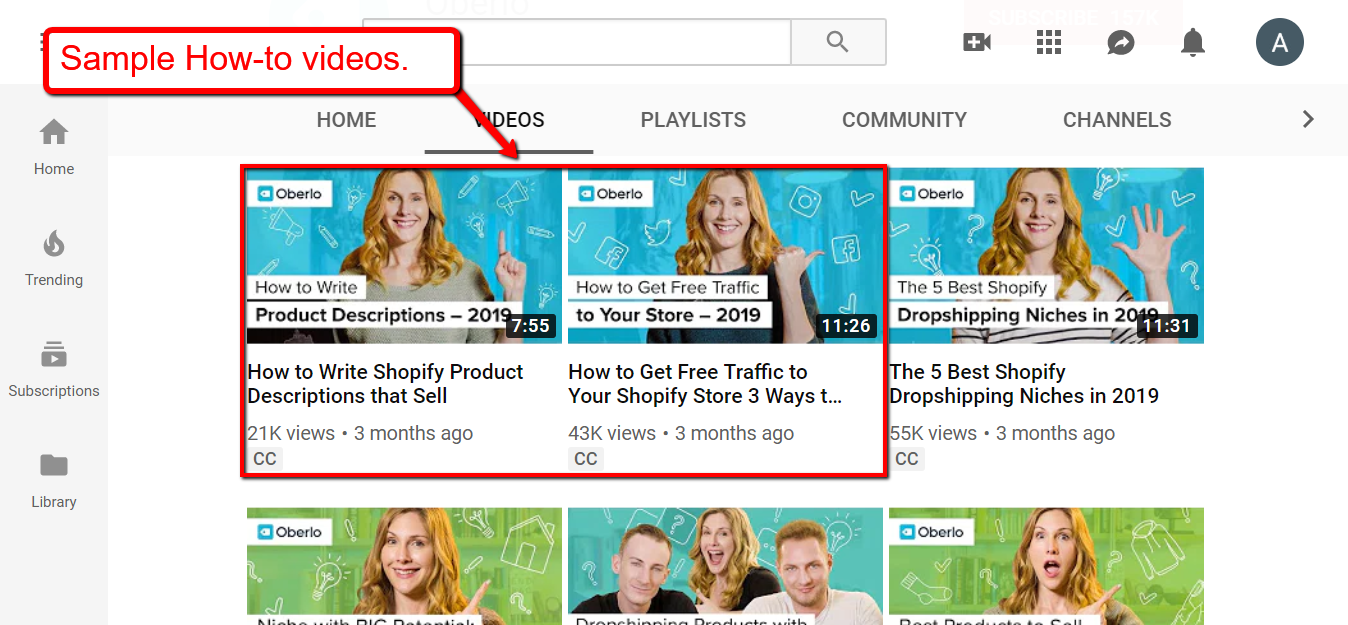Open title "How to Write Shopify Product Descriptions"
1348x625 pixels.
(385, 384)
